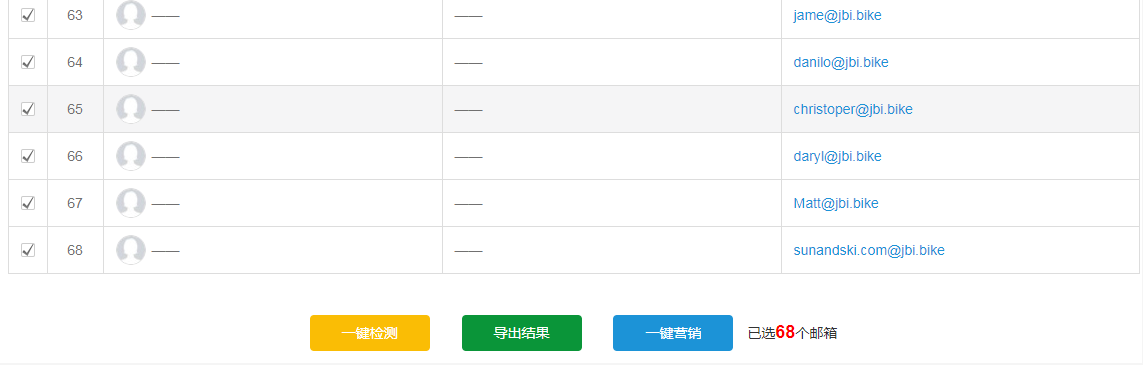Click the avatar icon in row 65
This screenshot has height=365, width=1143.
tap(130, 109)
